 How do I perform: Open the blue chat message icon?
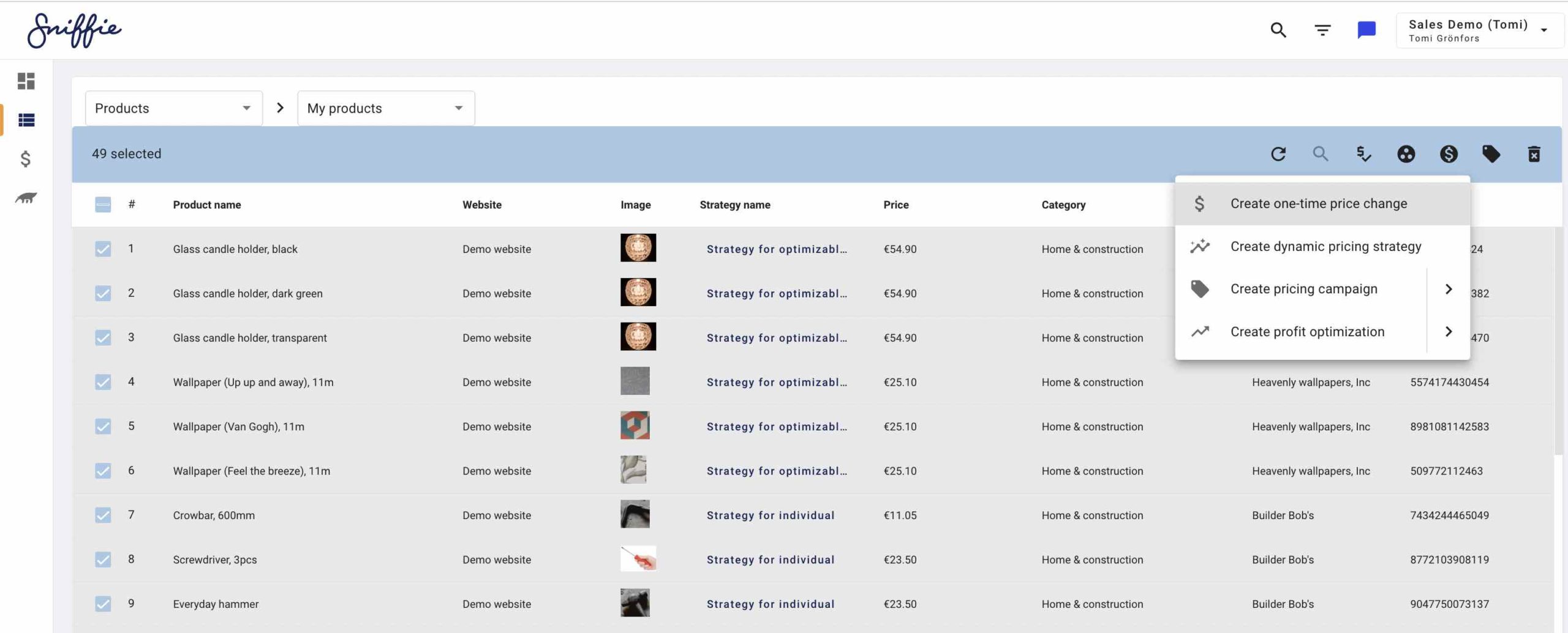1366,30
